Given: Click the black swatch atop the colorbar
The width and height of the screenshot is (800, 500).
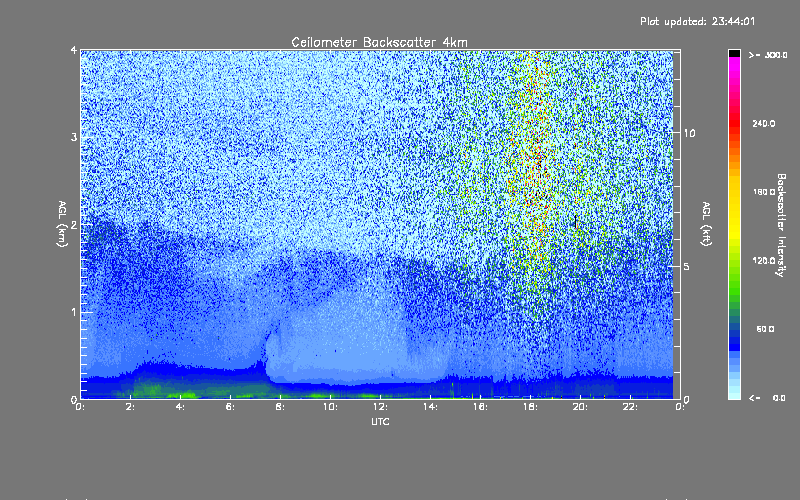Looking at the screenshot, I should [x=734, y=53].
